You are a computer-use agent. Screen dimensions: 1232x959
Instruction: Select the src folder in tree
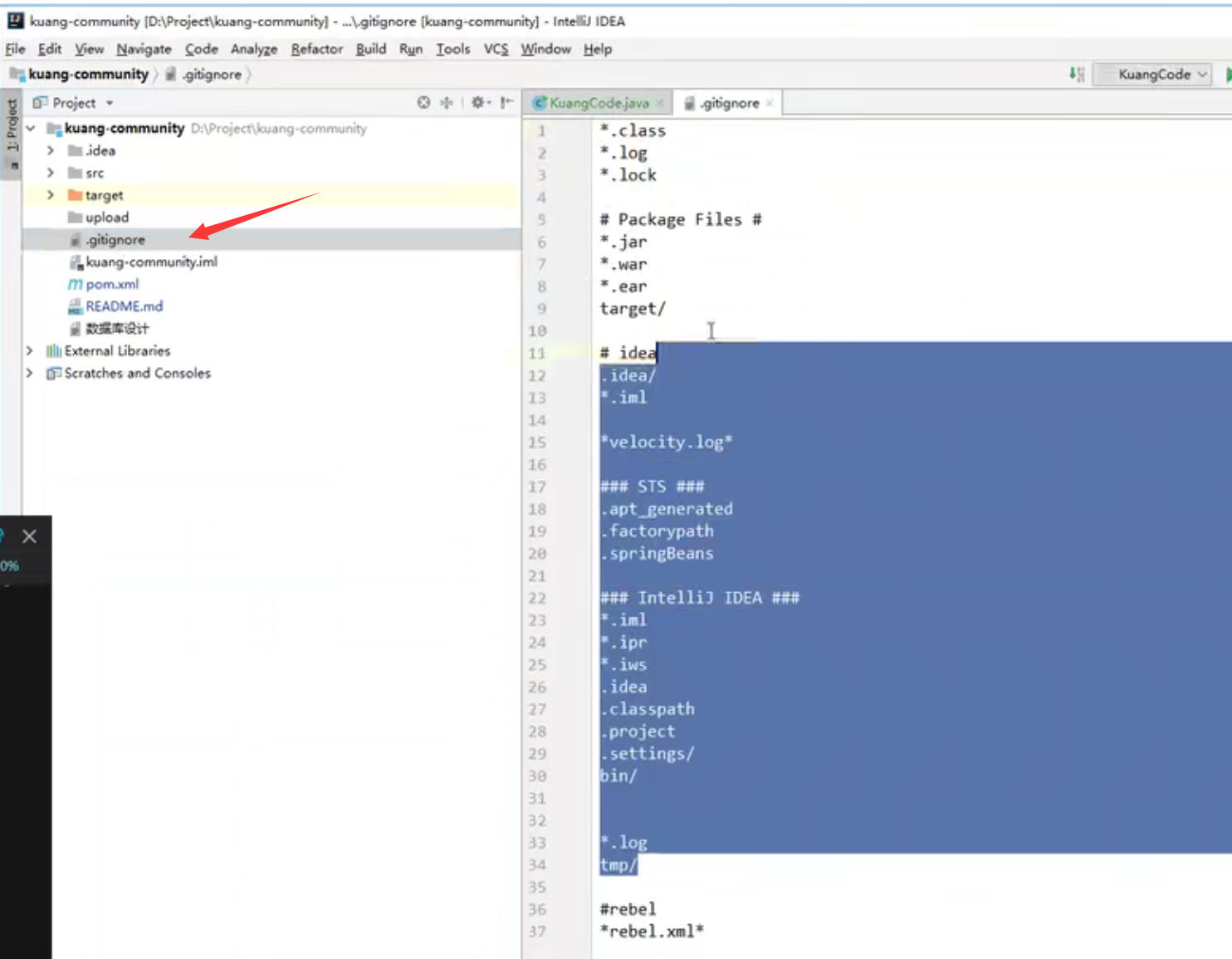tap(95, 173)
